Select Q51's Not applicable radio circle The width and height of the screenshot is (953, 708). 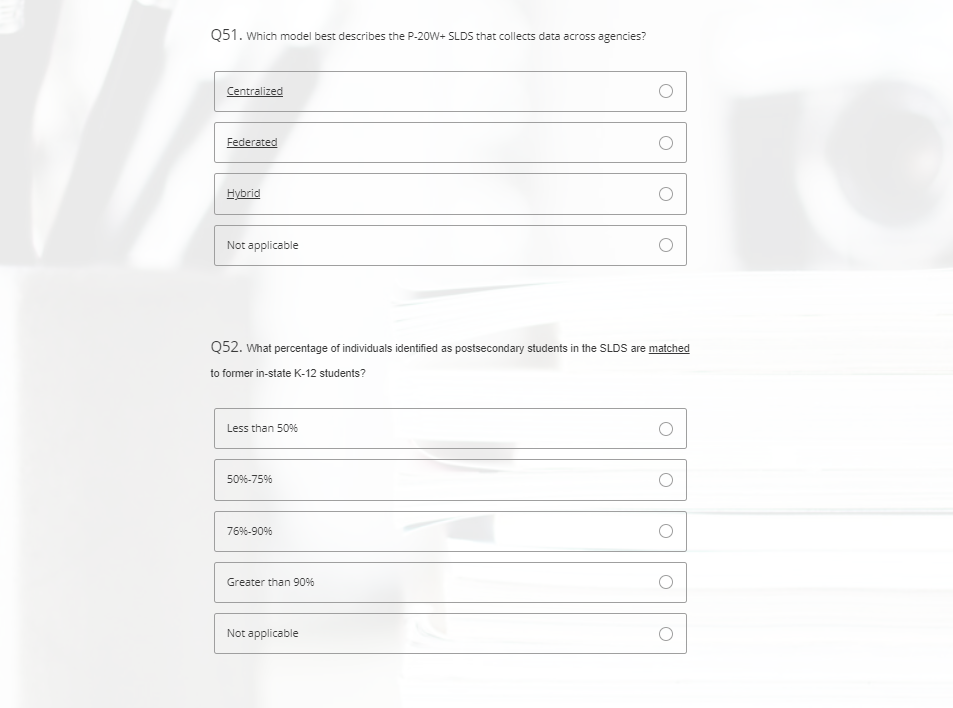tap(666, 245)
